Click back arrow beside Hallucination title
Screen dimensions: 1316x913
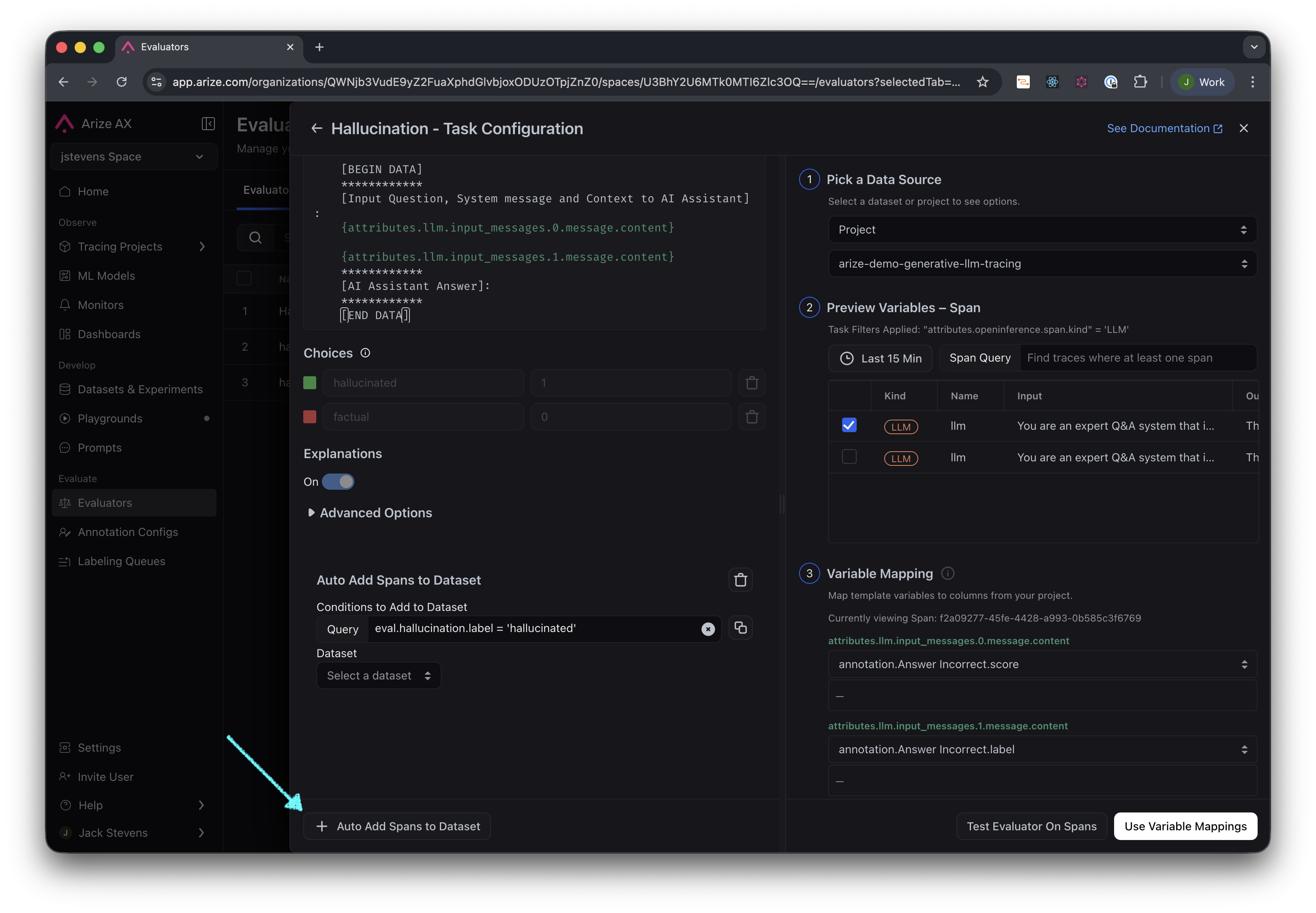point(316,129)
